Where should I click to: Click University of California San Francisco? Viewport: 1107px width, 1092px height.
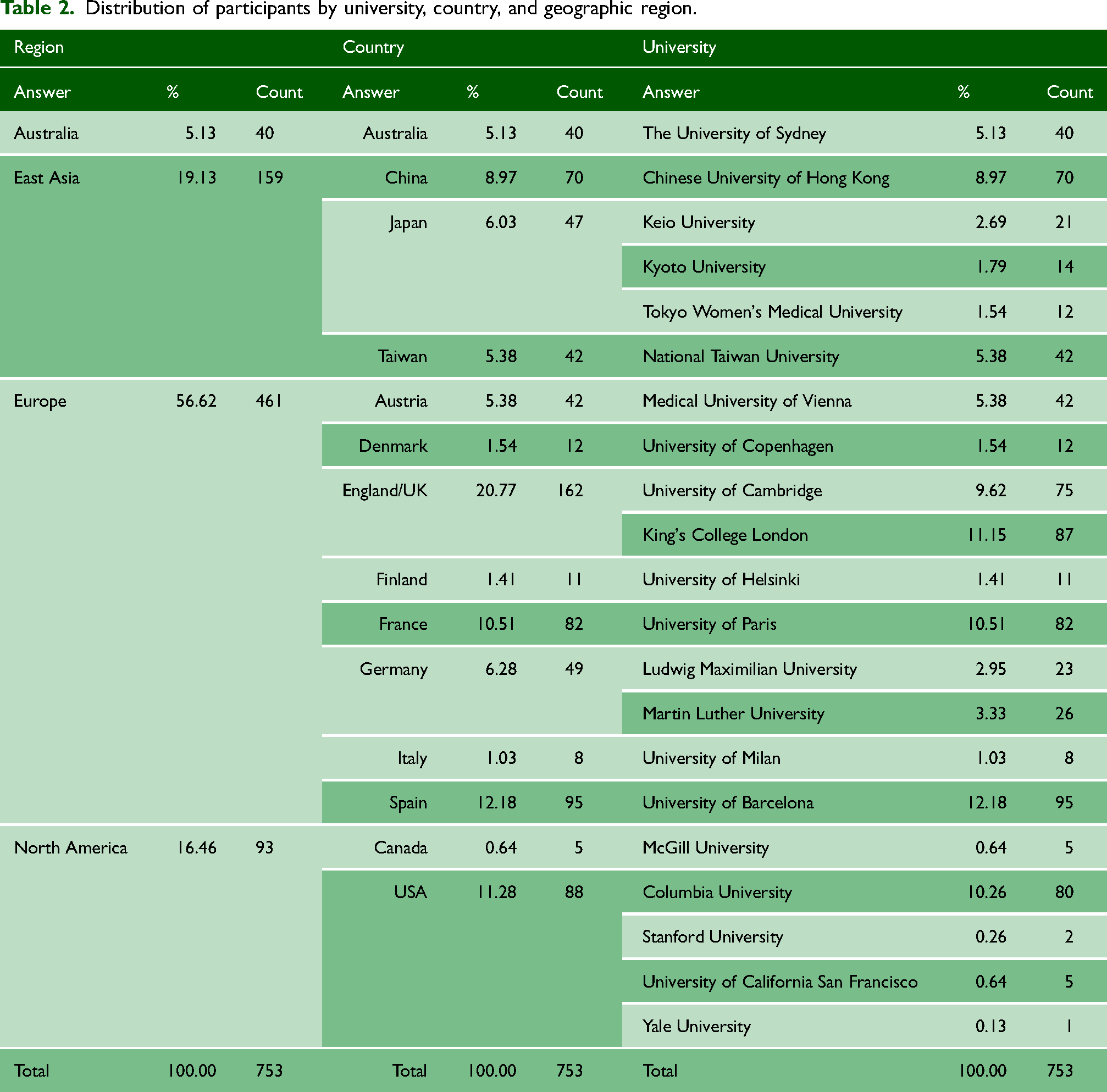coord(779,982)
